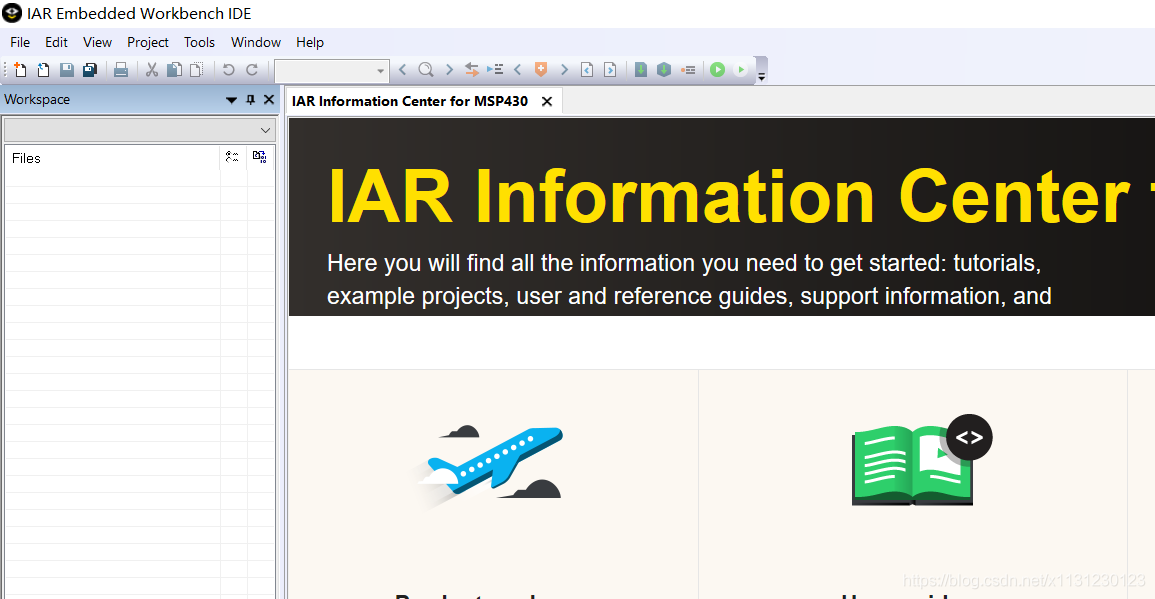This screenshot has height=599, width=1155.
Task: Close the IAR Information Center tab
Action: coord(547,101)
